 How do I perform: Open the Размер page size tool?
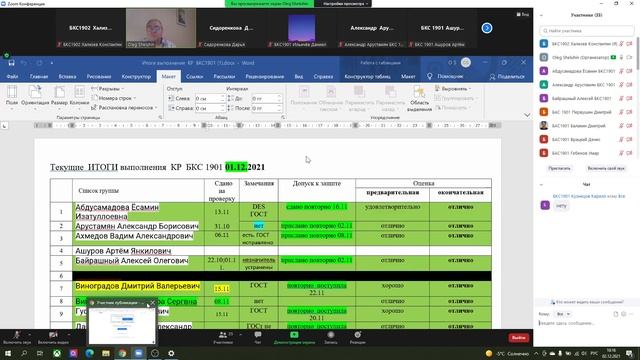[x=60, y=96]
